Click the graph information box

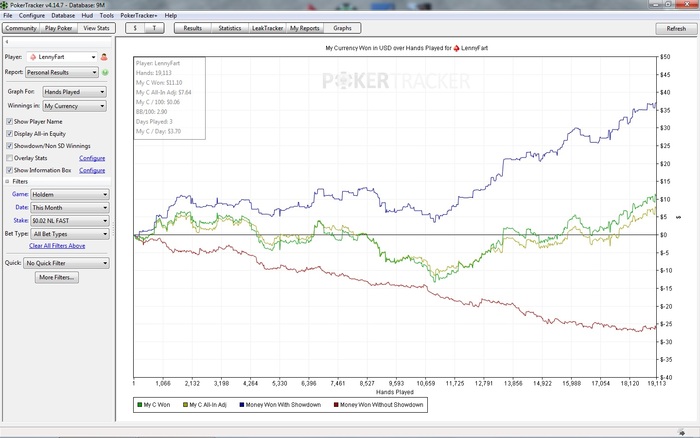(170, 98)
